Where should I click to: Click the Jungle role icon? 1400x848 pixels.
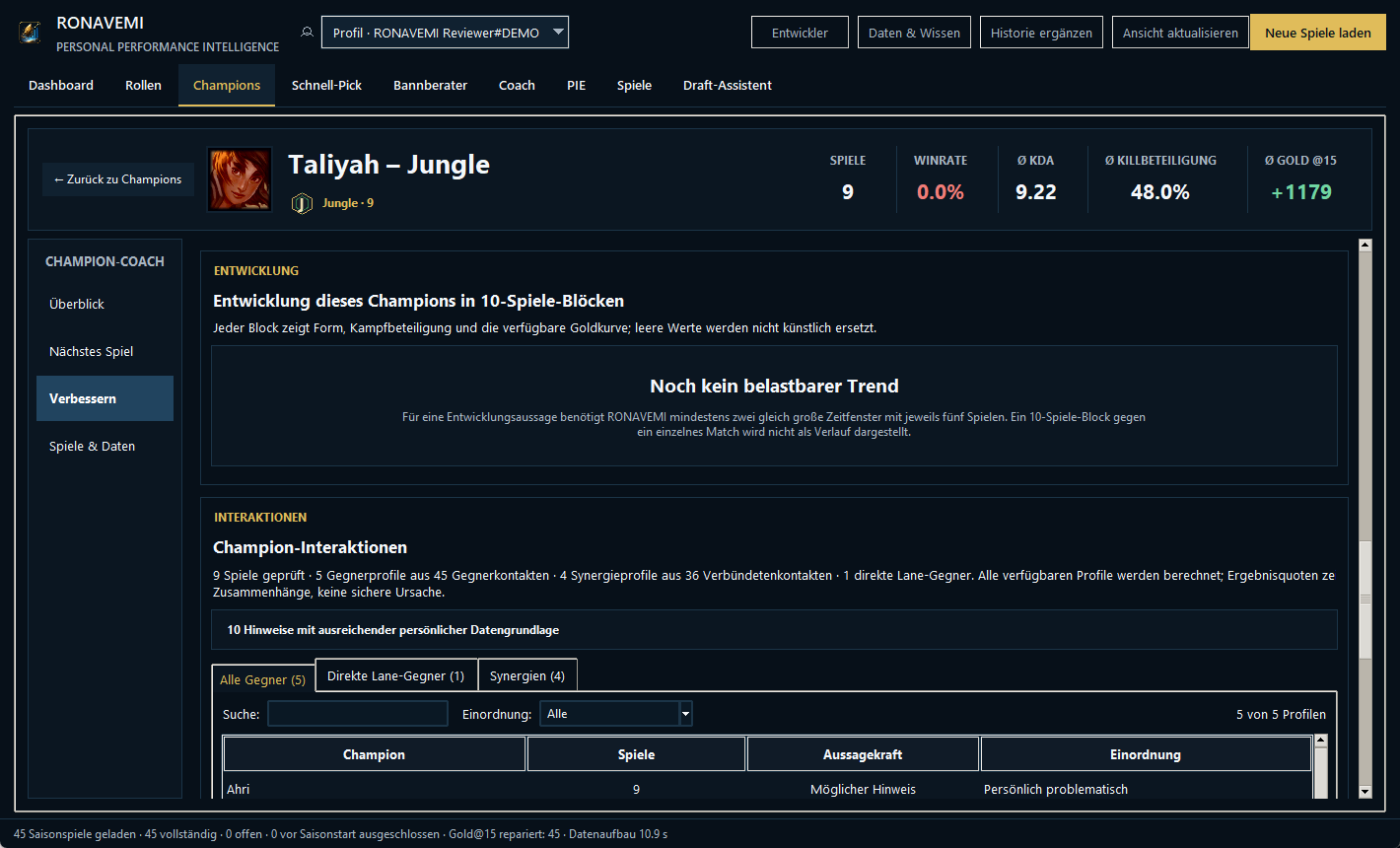pyautogui.click(x=302, y=203)
